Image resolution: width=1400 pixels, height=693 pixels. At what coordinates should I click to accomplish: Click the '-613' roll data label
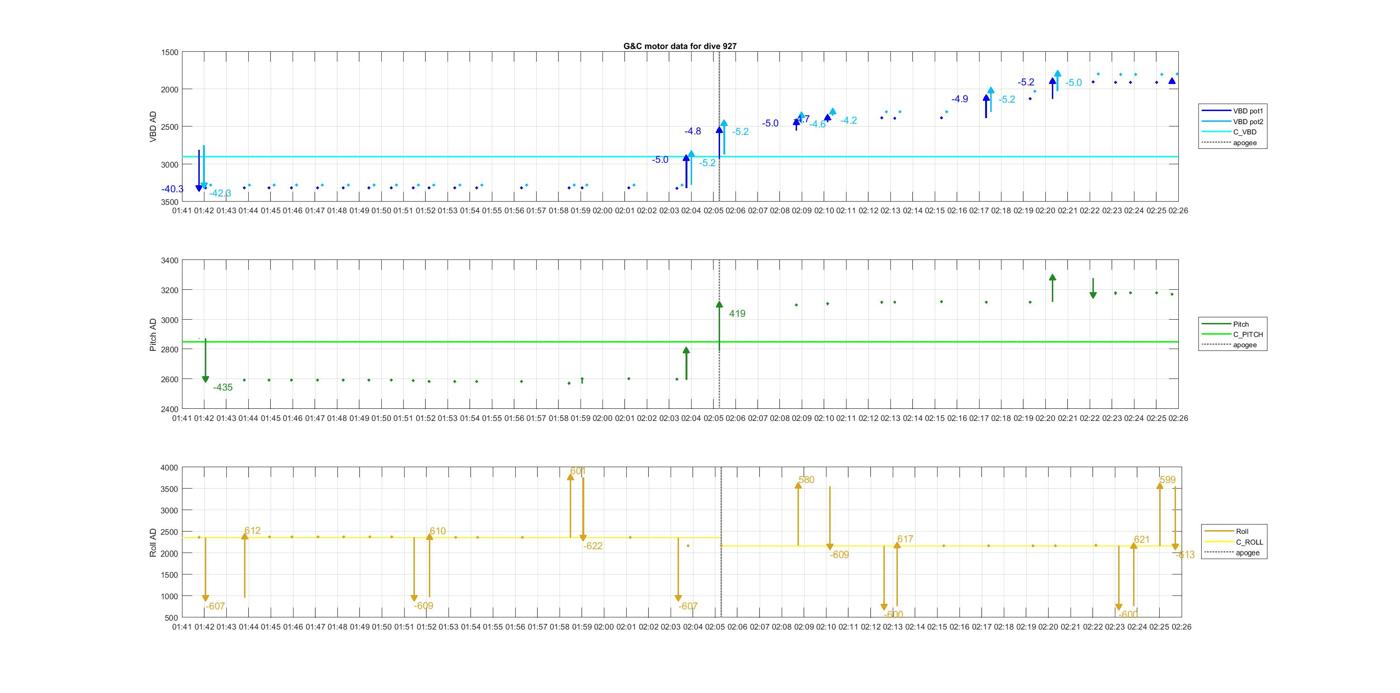1186,554
